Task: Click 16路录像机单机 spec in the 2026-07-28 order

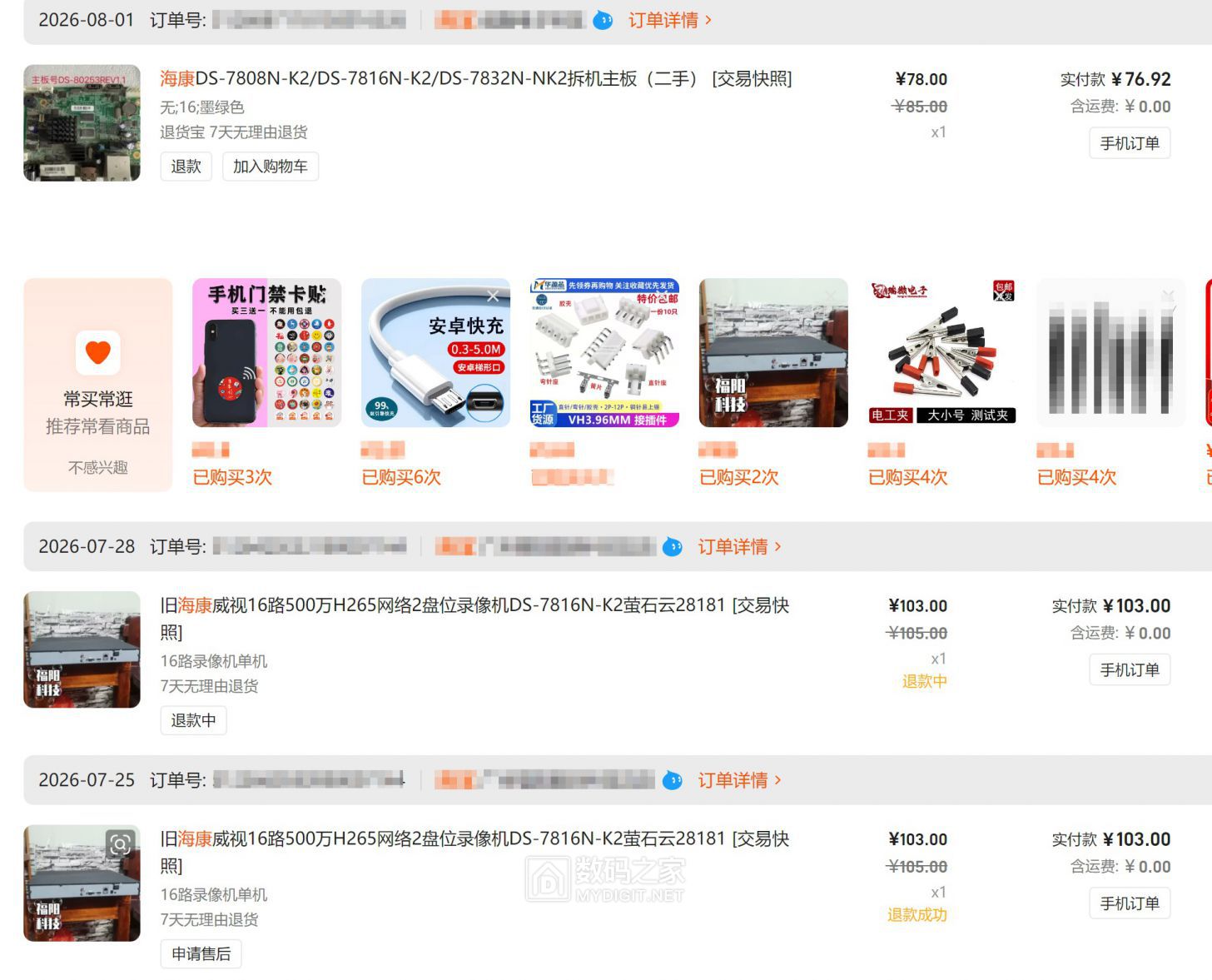Action: tap(214, 661)
